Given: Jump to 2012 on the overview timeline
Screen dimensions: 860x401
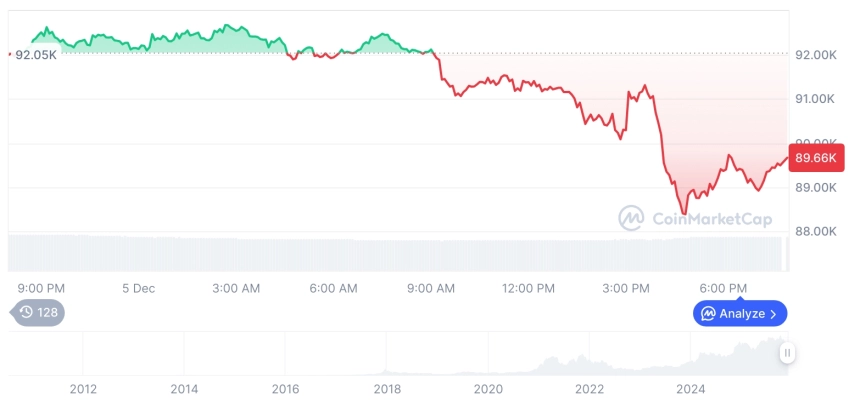Looking at the screenshot, I should (x=83, y=389).
